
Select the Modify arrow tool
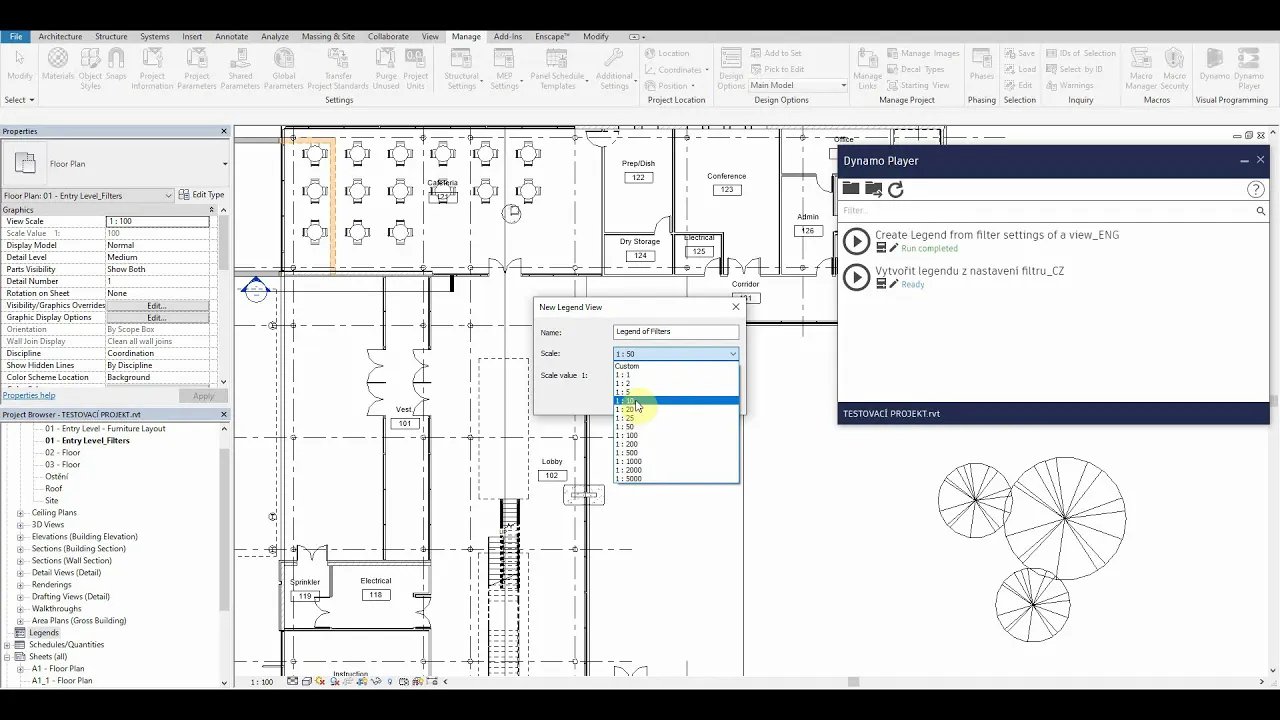[19, 64]
